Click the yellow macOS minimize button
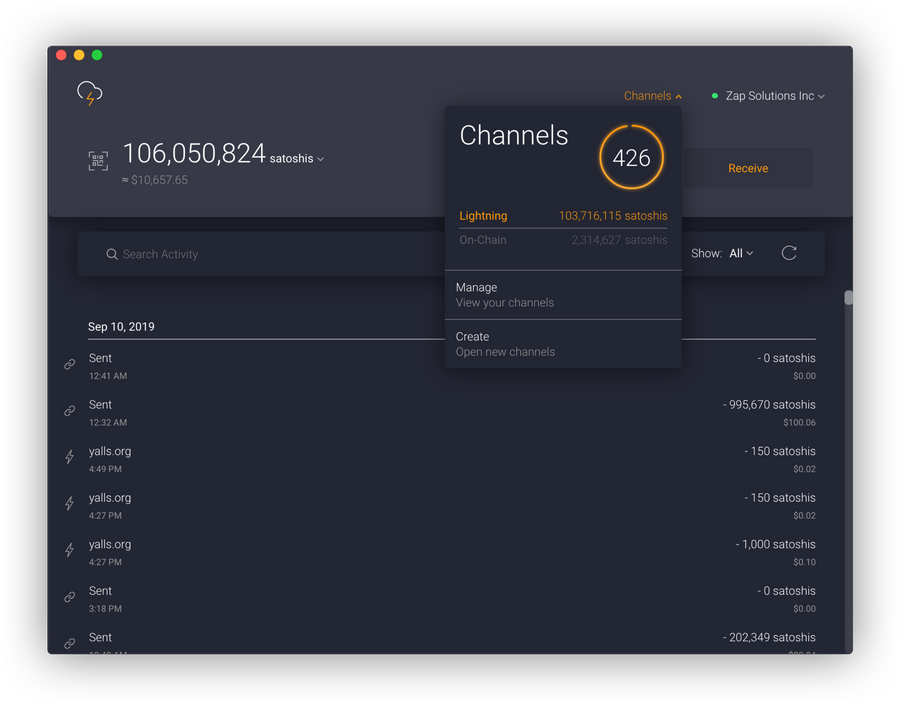 (x=79, y=55)
